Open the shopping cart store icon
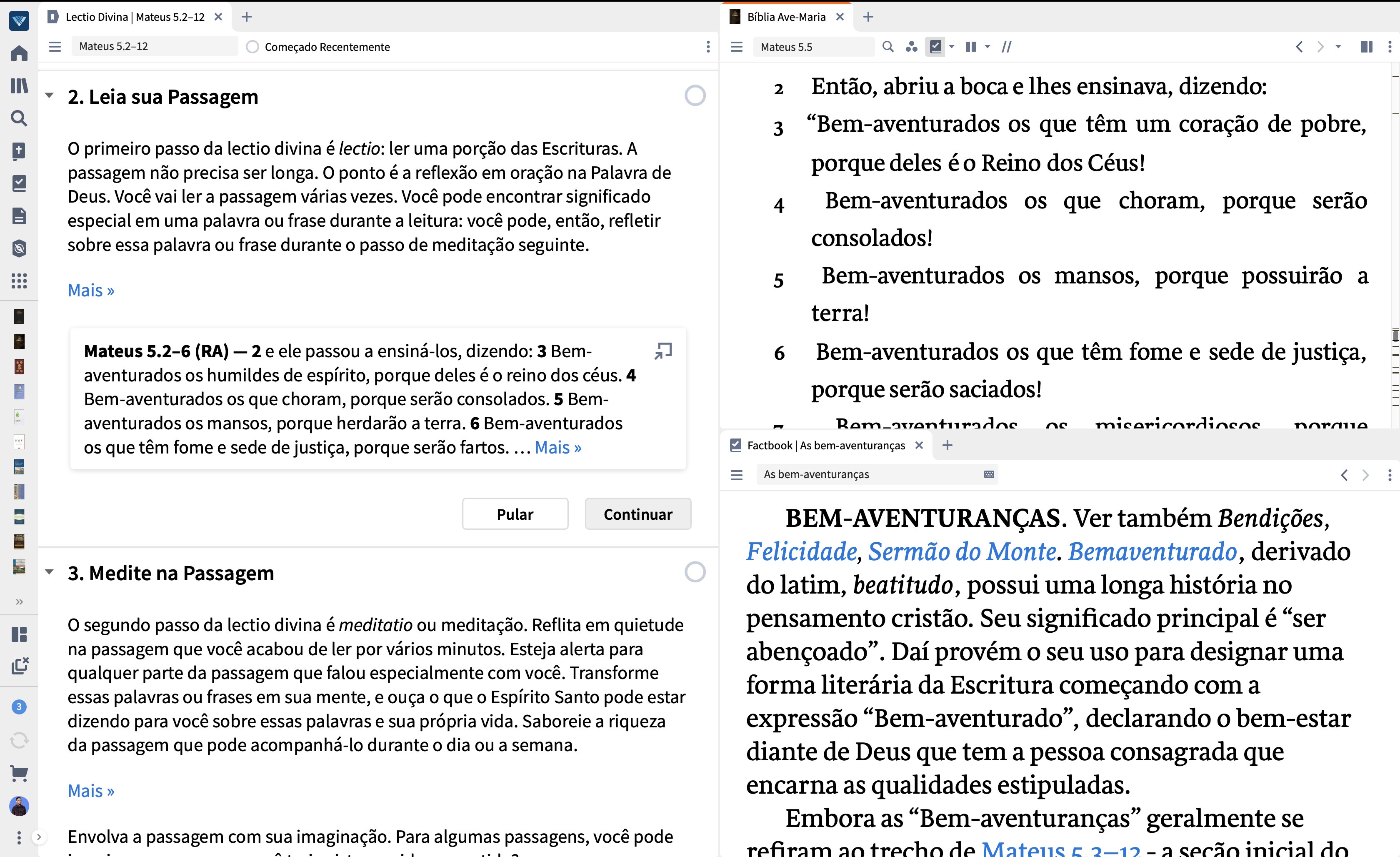Image resolution: width=1400 pixels, height=857 pixels. pyautogui.click(x=19, y=773)
